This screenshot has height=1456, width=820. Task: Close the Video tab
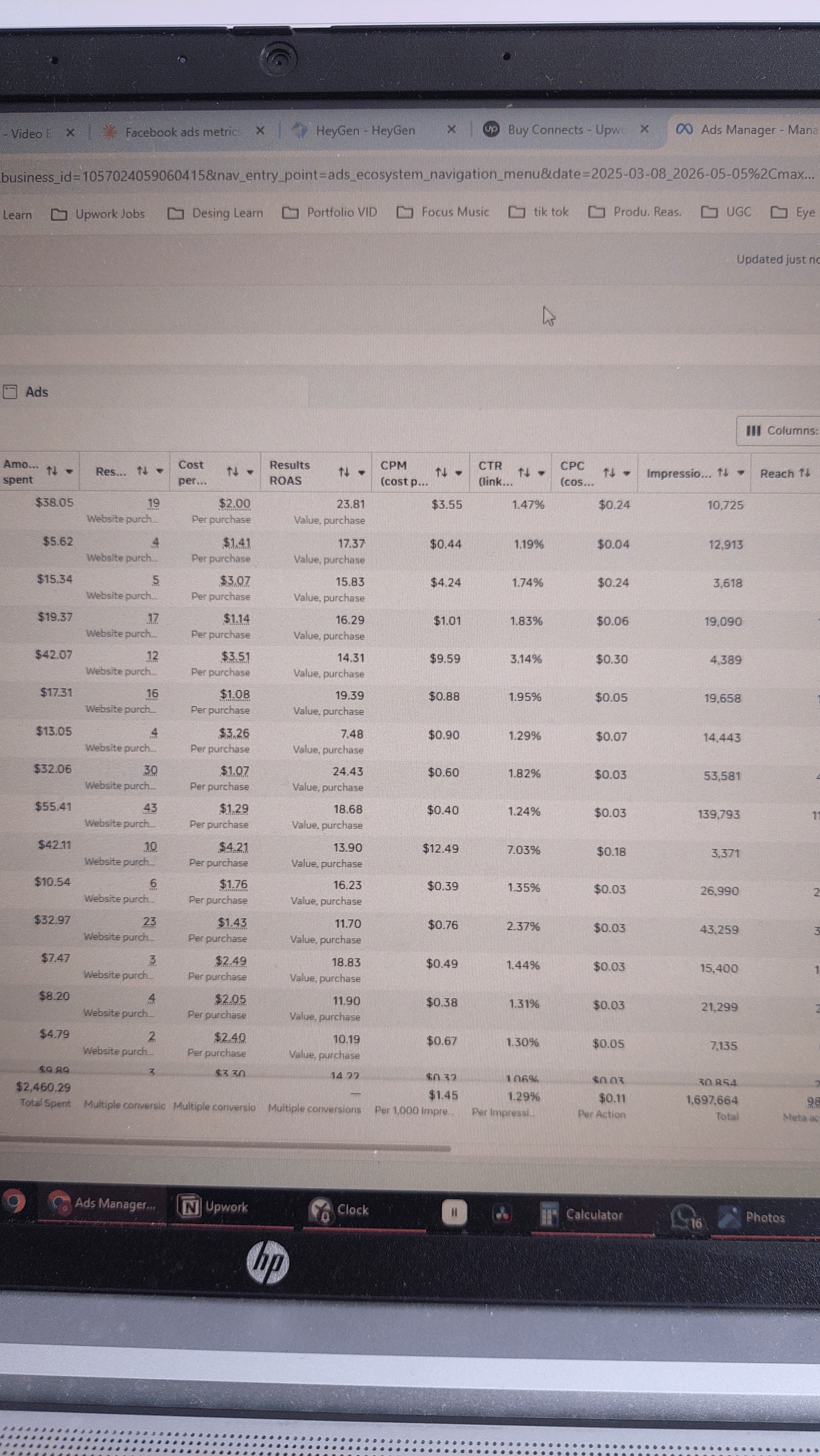[70, 133]
